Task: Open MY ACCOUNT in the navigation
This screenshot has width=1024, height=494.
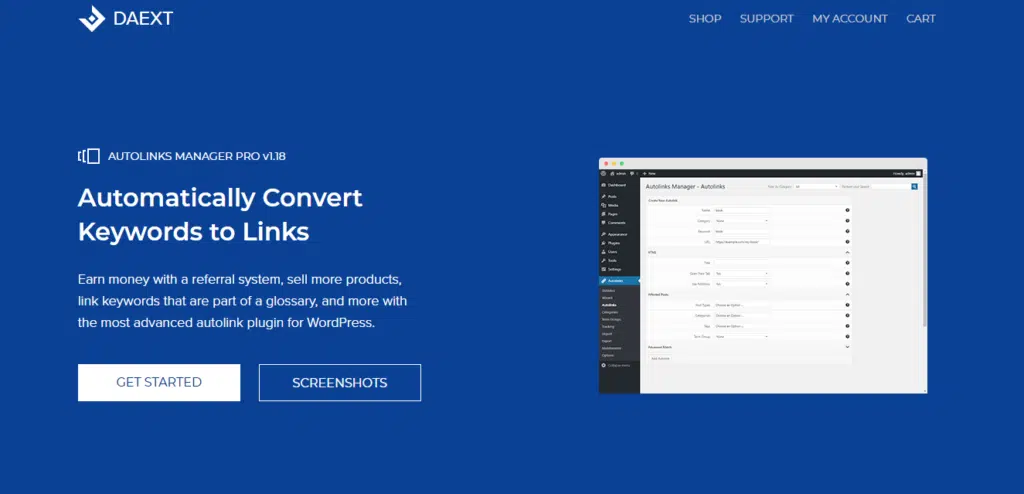Action: 850,19
